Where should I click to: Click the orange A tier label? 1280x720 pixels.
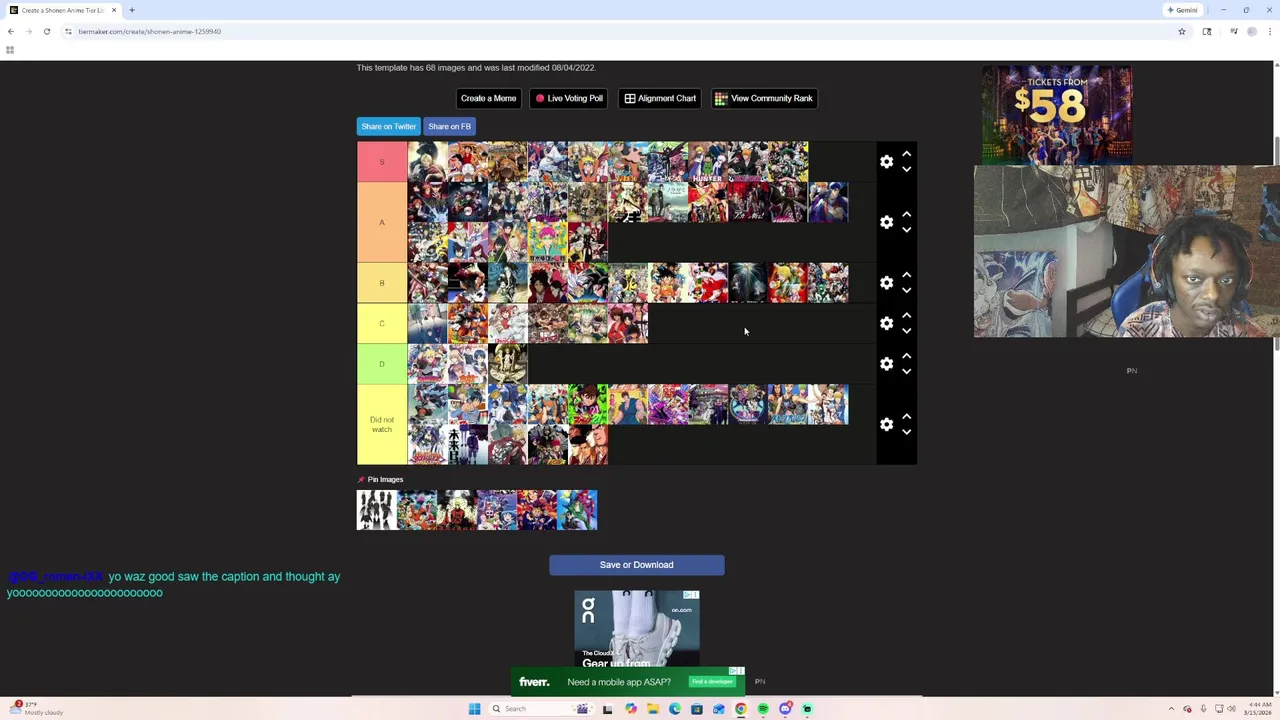[382, 222]
